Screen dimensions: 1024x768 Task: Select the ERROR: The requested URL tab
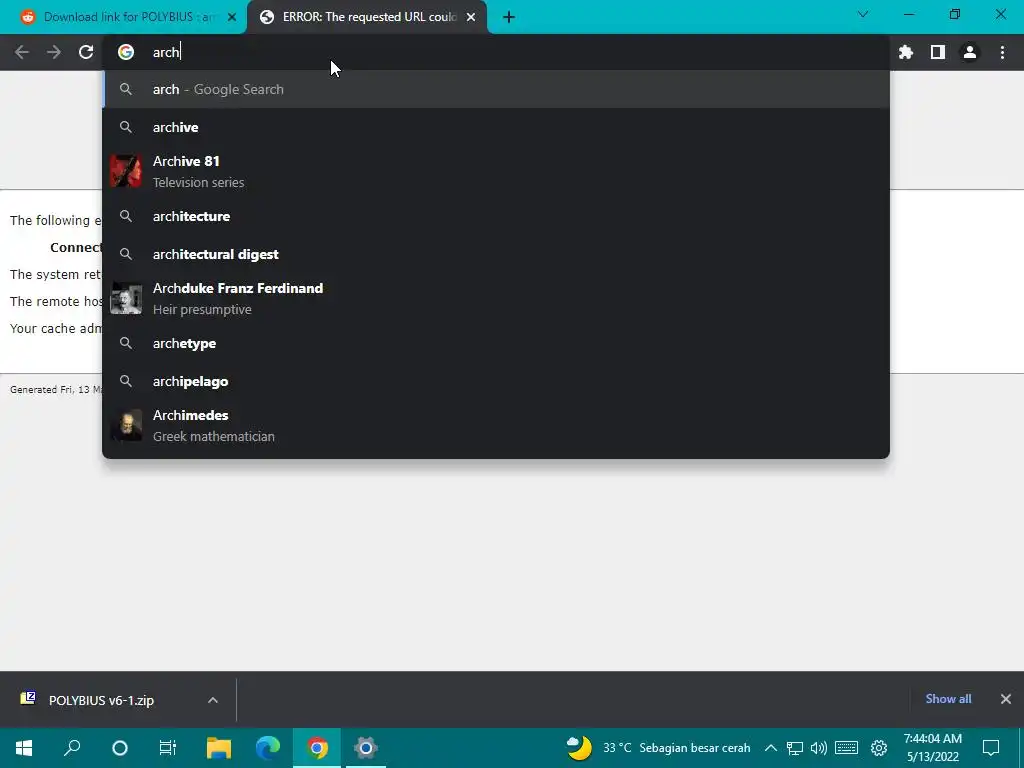[367, 17]
